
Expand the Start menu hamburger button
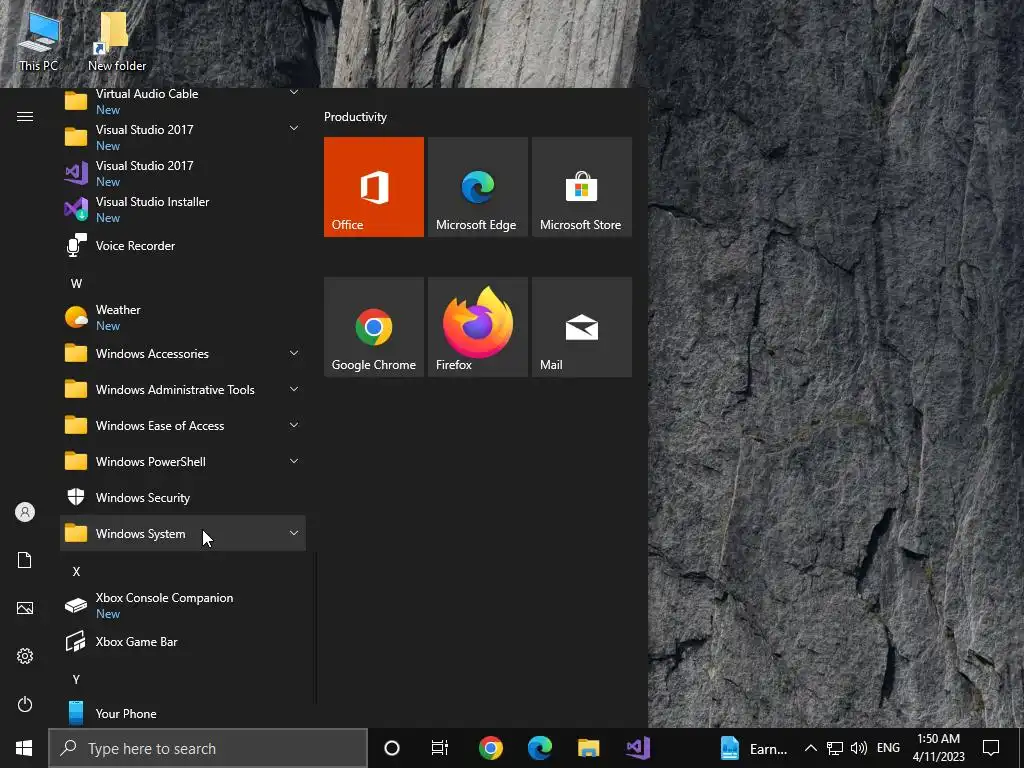pos(25,116)
